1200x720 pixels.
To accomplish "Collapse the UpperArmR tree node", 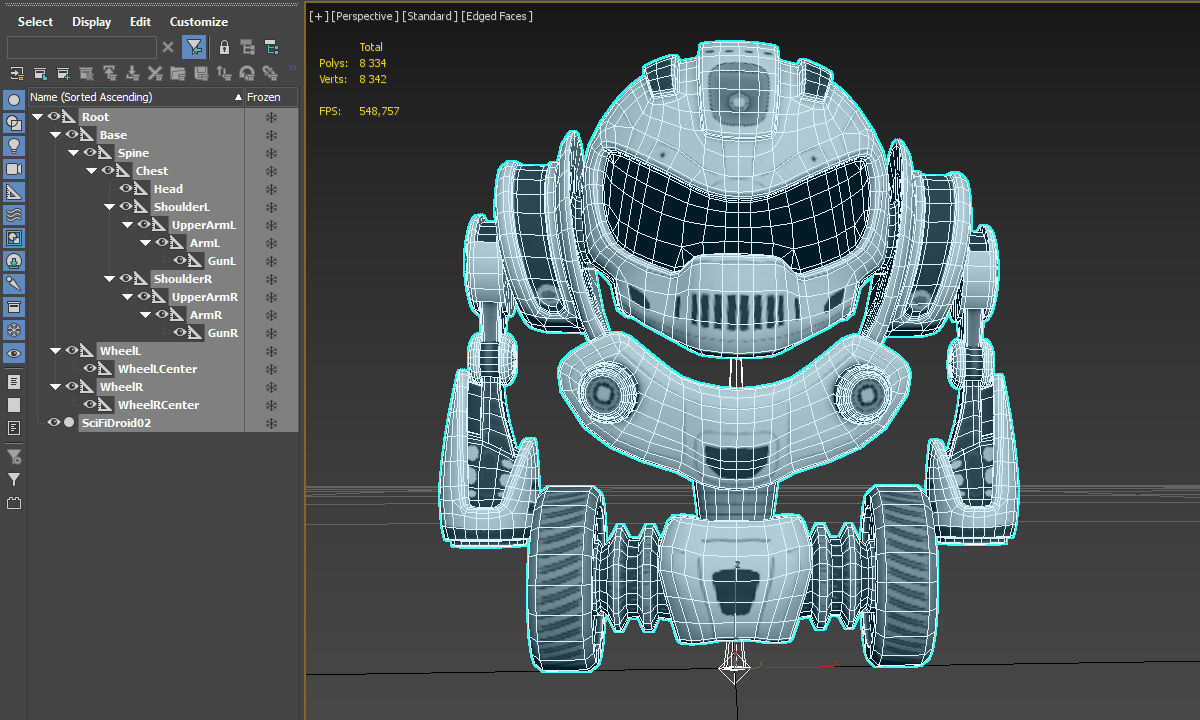I will pos(128,297).
